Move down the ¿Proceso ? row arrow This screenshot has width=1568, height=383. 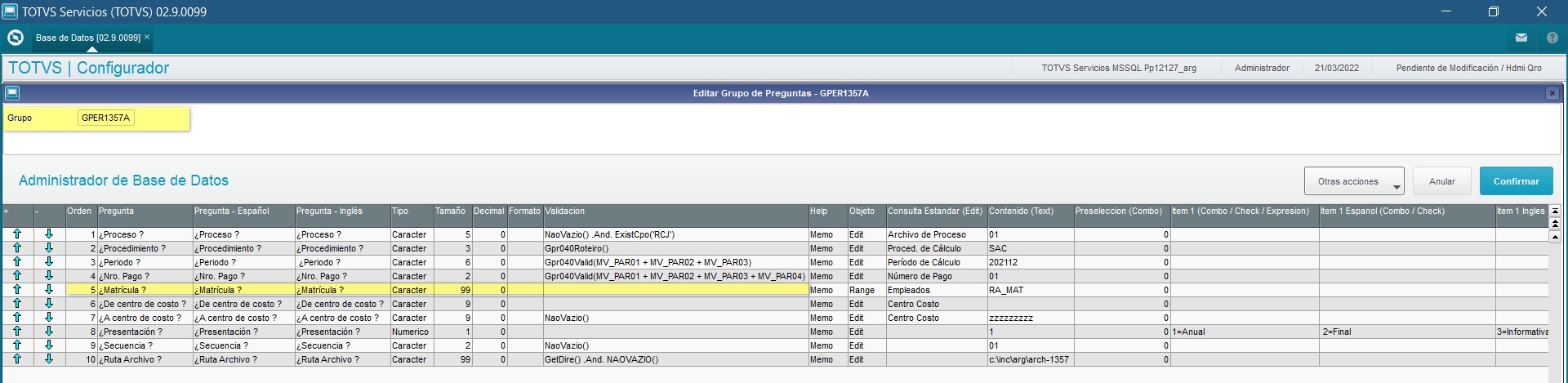pos(49,234)
